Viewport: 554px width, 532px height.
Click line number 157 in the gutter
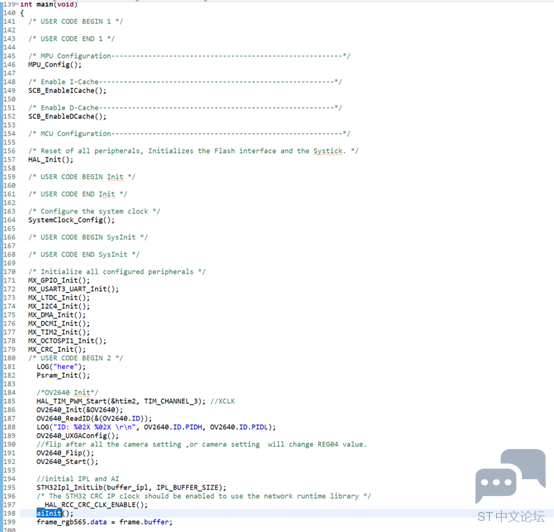[x=9, y=160]
